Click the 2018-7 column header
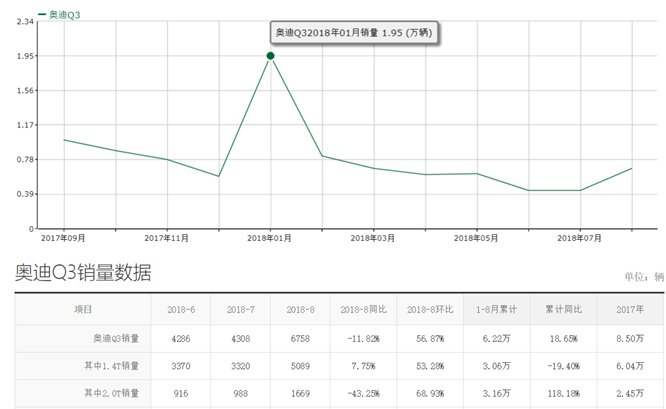 (241, 310)
